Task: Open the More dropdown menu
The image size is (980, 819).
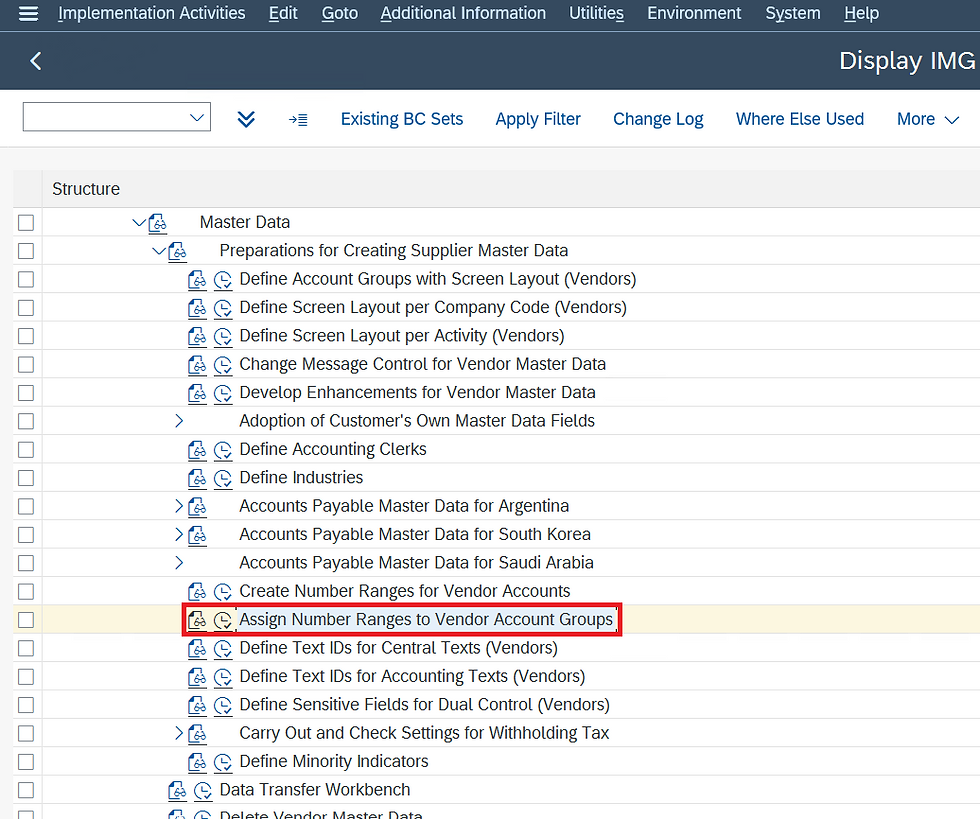Action: (x=928, y=119)
